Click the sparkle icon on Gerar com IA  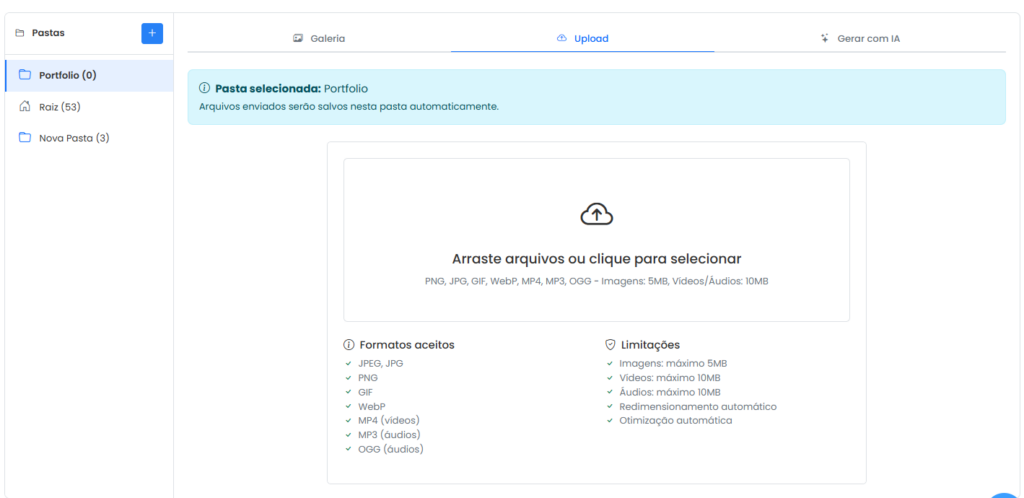825,38
